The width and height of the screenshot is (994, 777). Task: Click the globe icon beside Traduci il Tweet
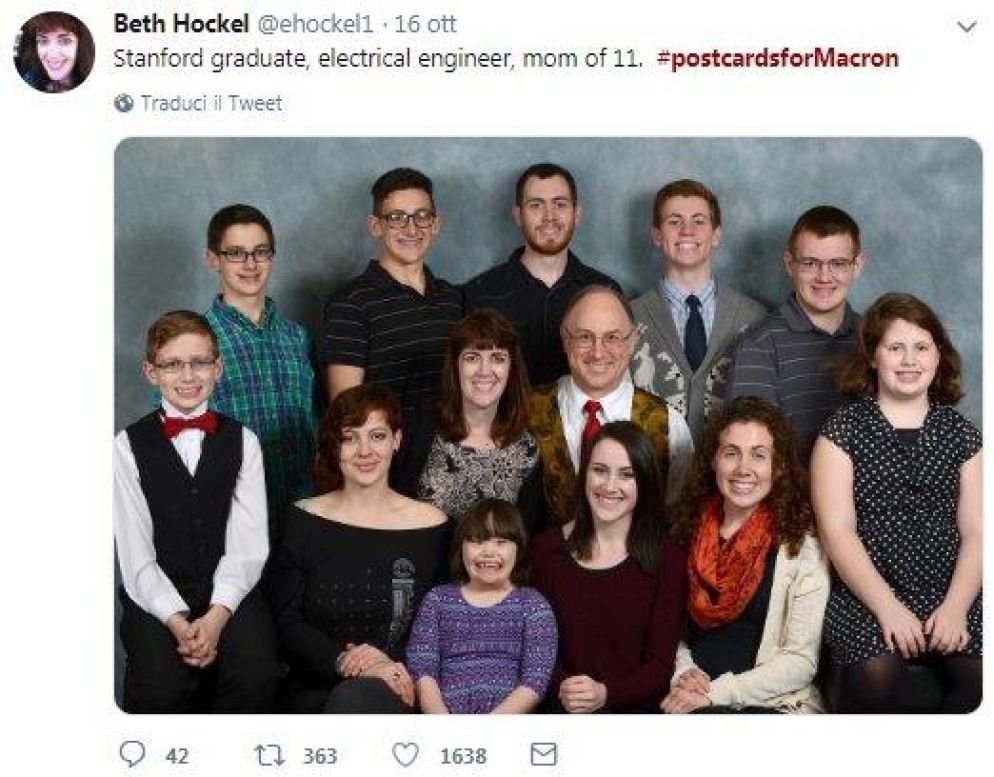[124, 103]
